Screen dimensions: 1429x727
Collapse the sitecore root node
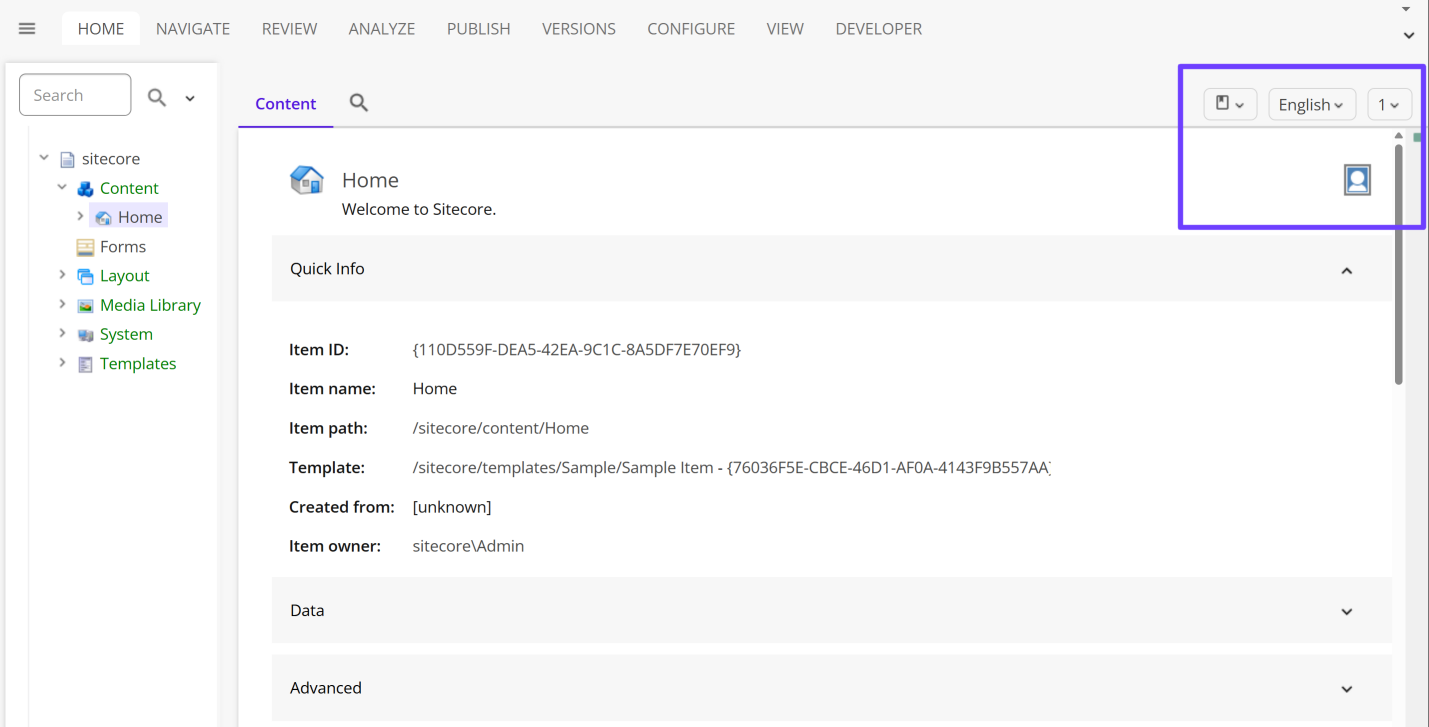tap(44, 158)
